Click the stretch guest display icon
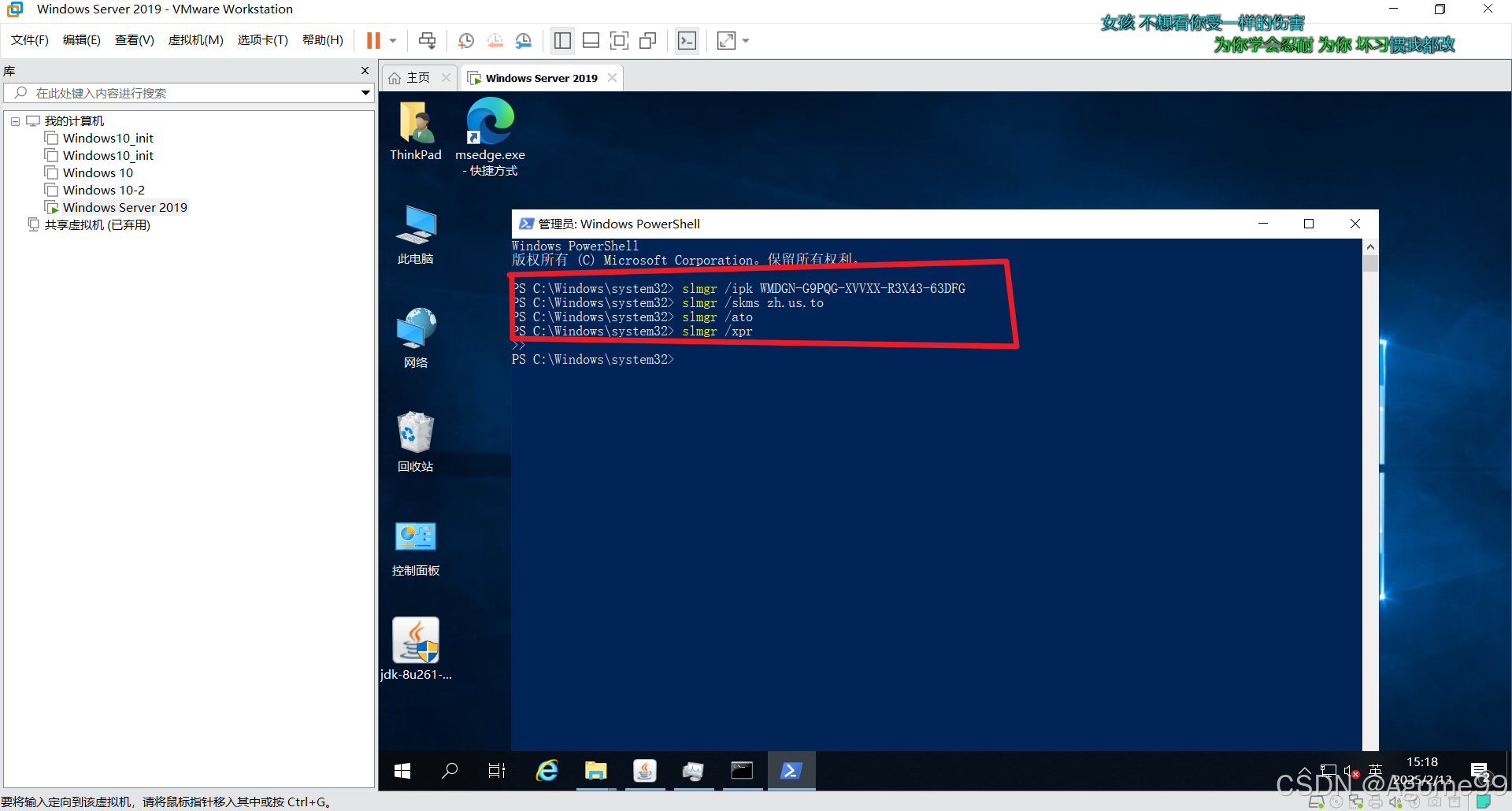Viewport: 1512px width, 811px height. [726, 41]
